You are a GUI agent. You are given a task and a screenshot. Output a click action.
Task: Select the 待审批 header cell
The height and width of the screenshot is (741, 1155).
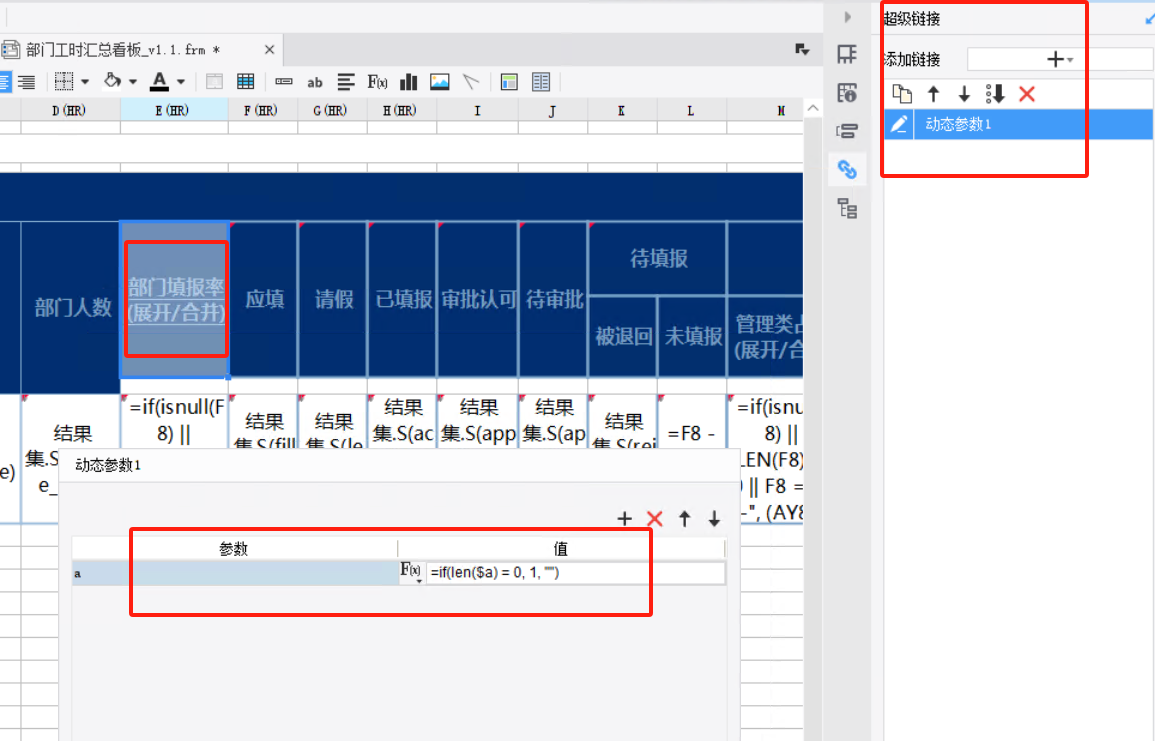tap(553, 300)
